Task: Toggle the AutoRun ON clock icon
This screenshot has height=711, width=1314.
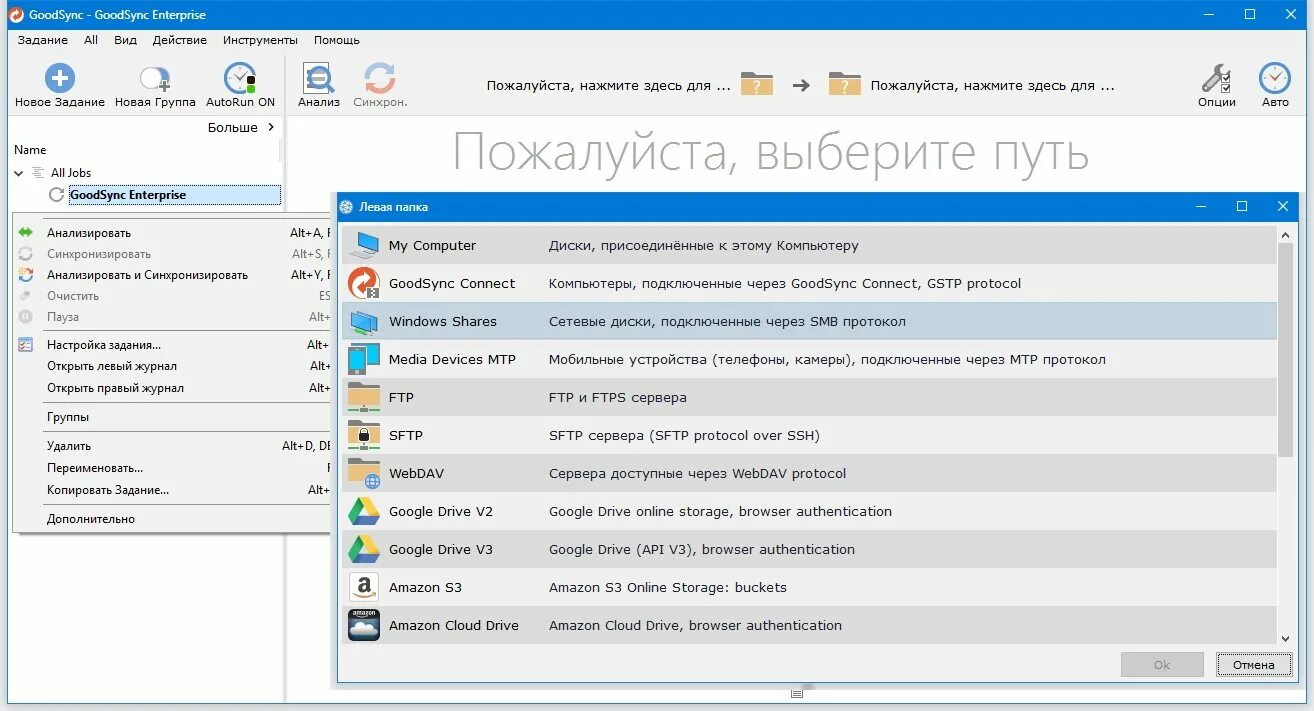Action: (240, 78)
